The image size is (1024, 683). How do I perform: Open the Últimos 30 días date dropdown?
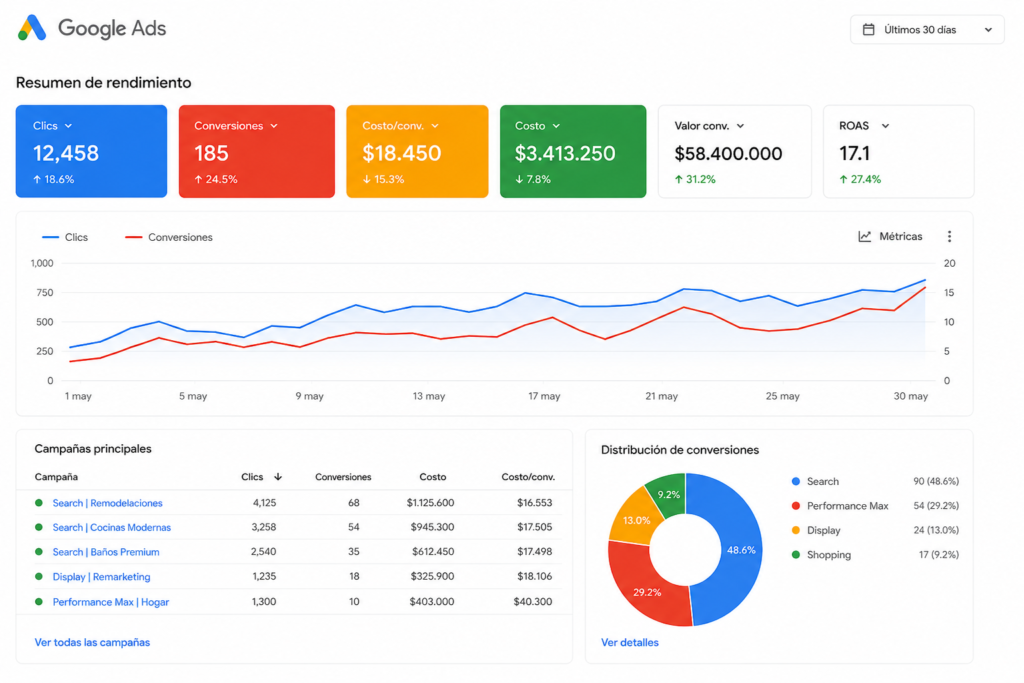click(x=927, y=29)
